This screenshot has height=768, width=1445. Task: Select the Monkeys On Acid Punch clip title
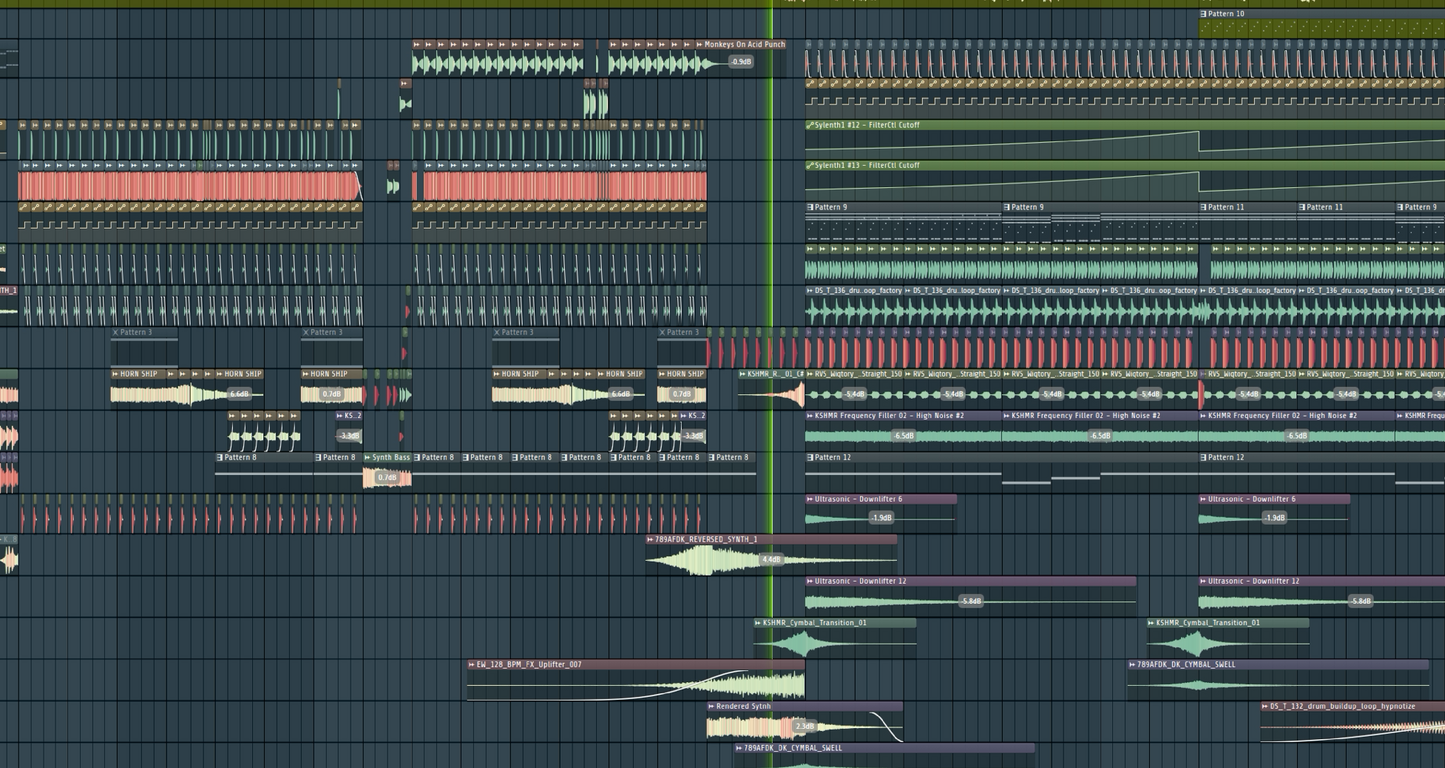click(x=745, y=44)
